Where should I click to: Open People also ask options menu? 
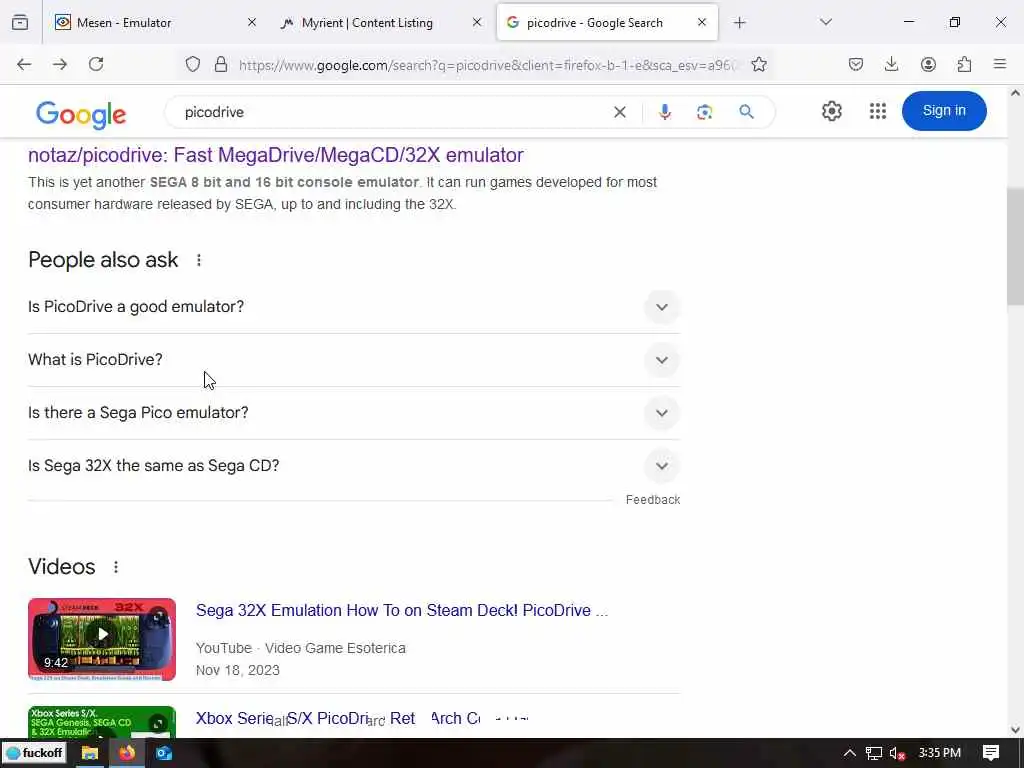[199, 261]
